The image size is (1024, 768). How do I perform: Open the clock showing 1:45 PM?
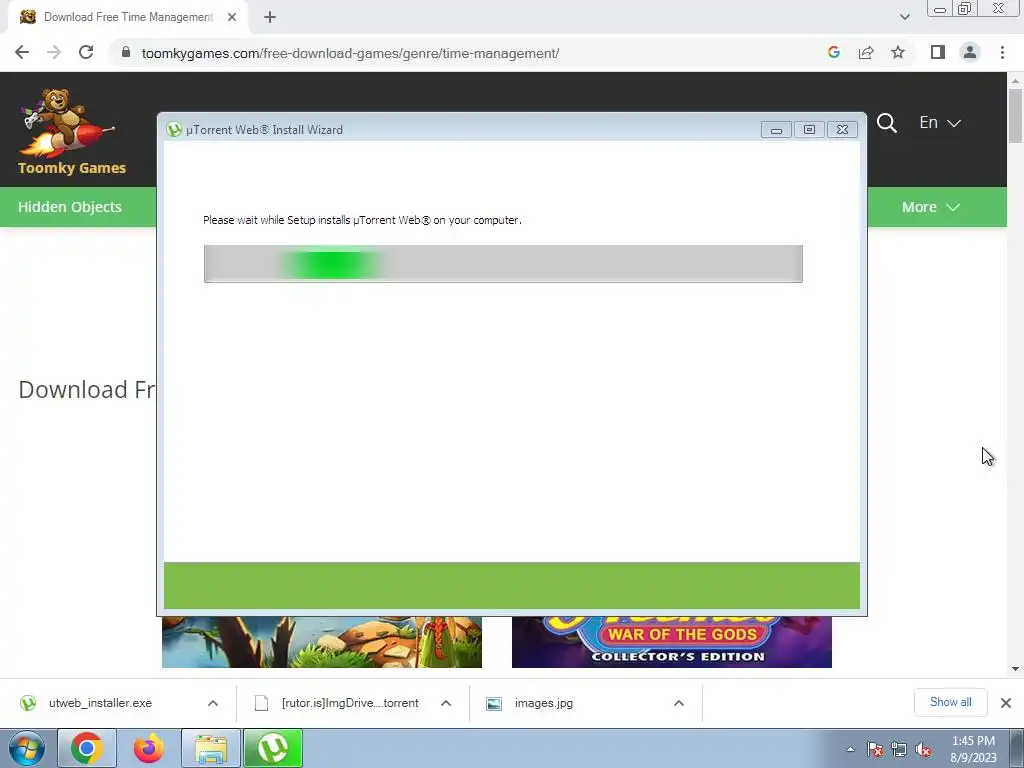coord(973,749)
